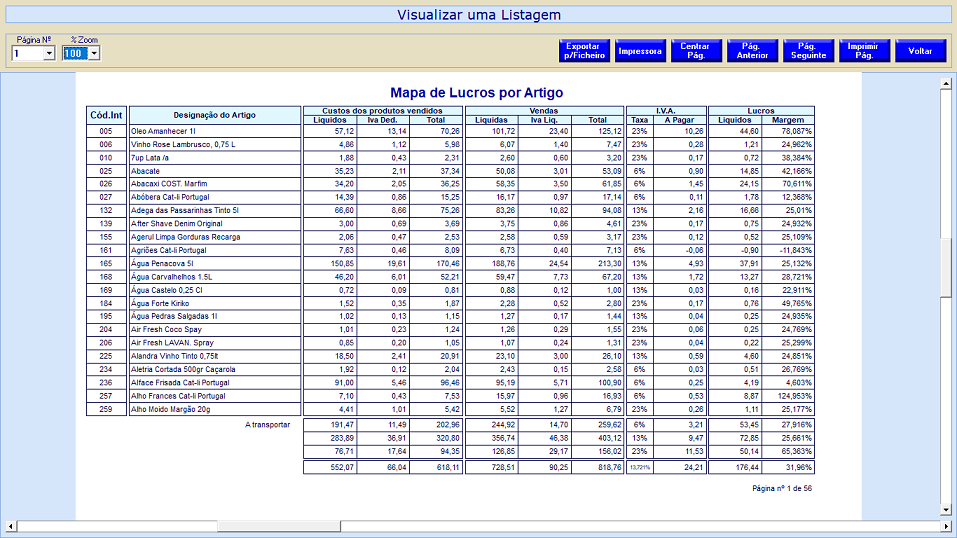957x538 pixels.
Task: Click the vertical scrollbar thumb
Action: click(947, 267)
